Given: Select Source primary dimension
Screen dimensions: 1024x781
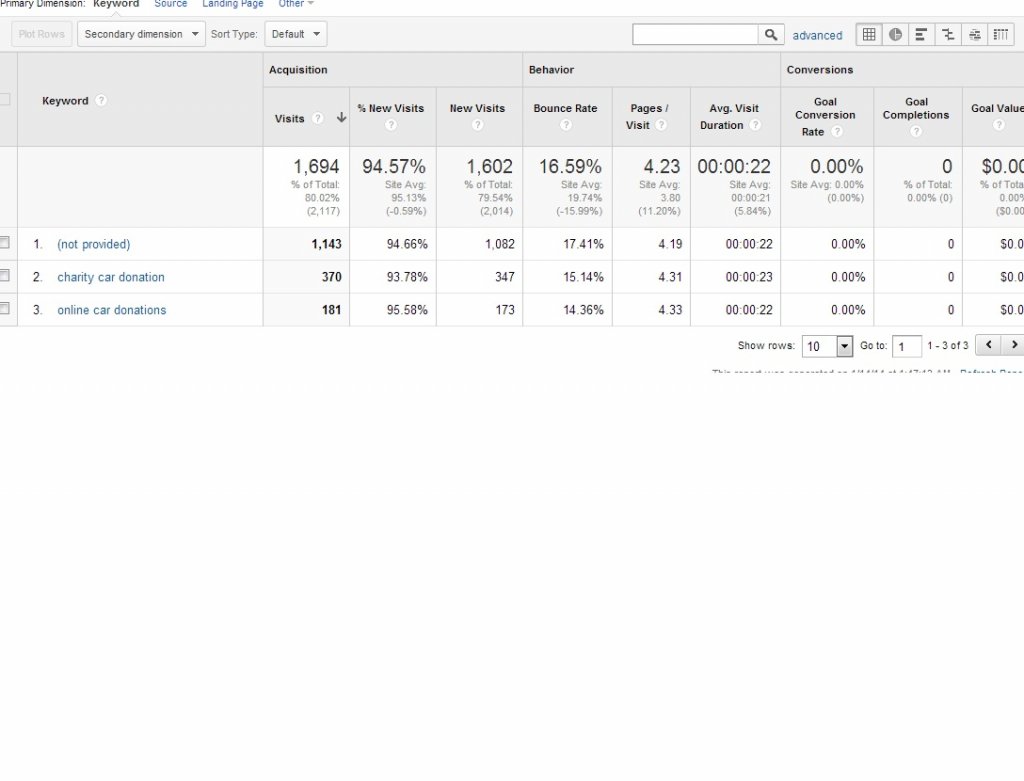Looking at the screenshot, I should click(170, 4).
